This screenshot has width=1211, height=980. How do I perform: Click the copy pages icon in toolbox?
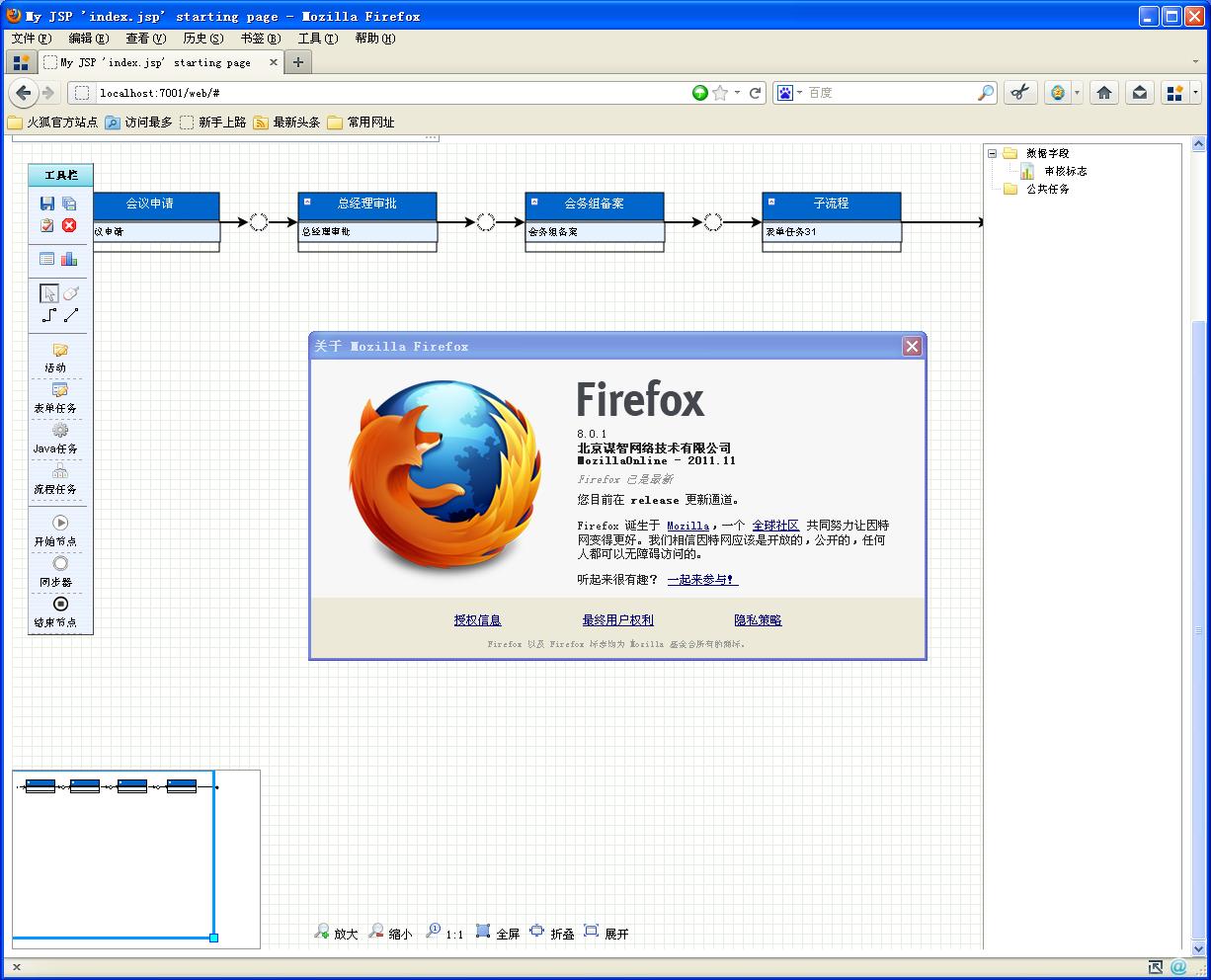coord(69,204)
